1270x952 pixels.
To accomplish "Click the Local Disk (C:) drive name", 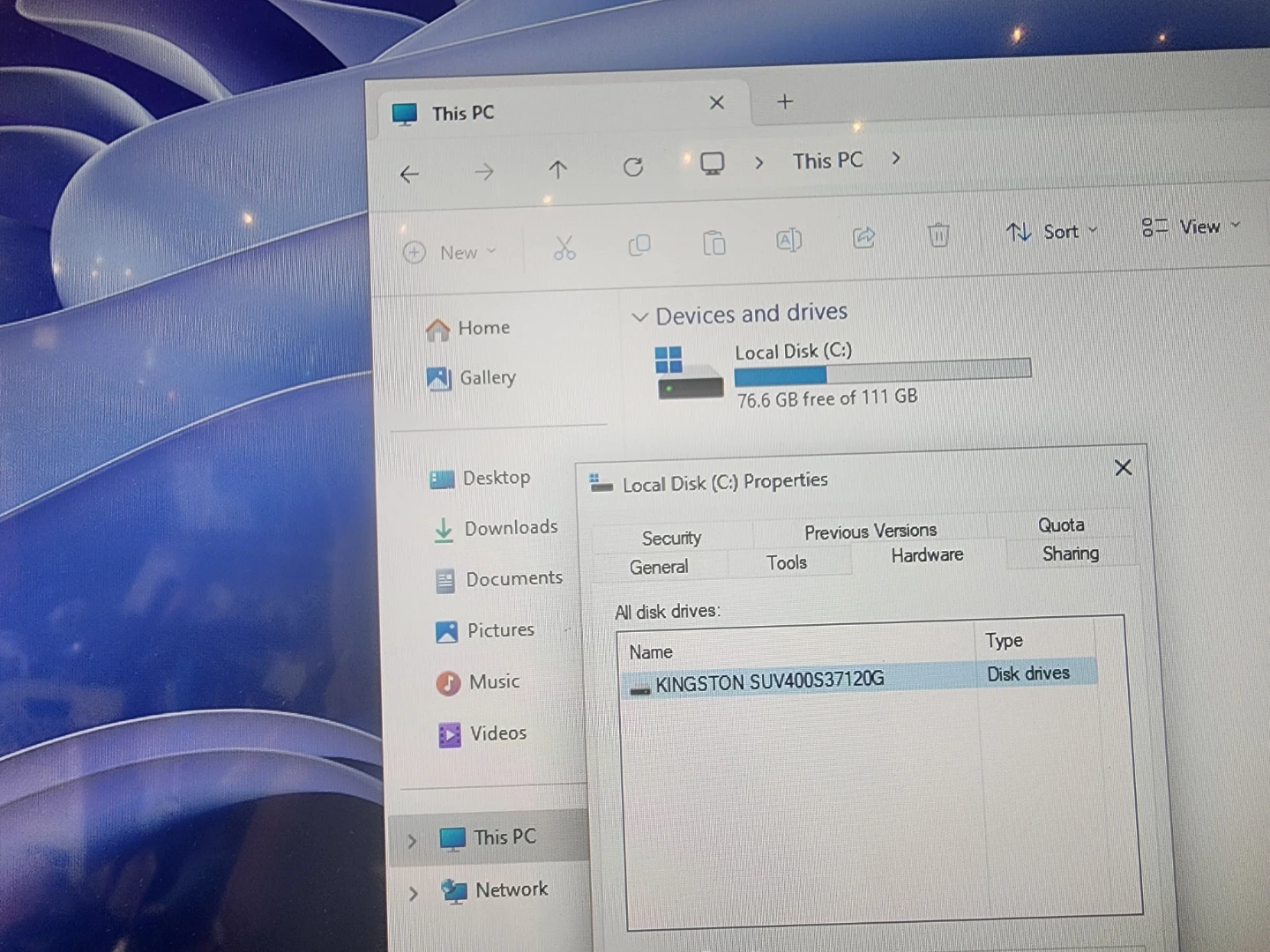I will [x=793, y=351].
